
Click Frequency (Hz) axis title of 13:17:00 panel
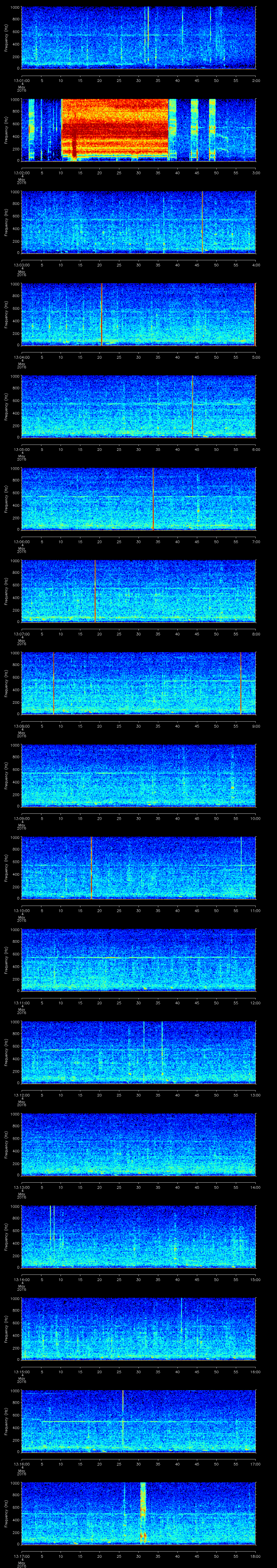6,1514
